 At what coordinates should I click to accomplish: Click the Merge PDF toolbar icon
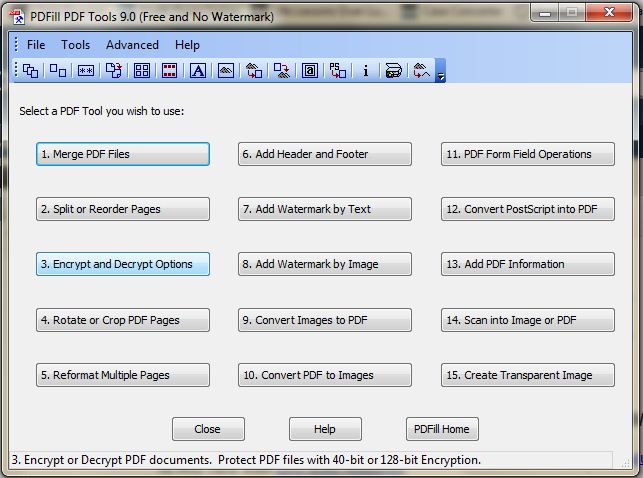pos(30,71)
